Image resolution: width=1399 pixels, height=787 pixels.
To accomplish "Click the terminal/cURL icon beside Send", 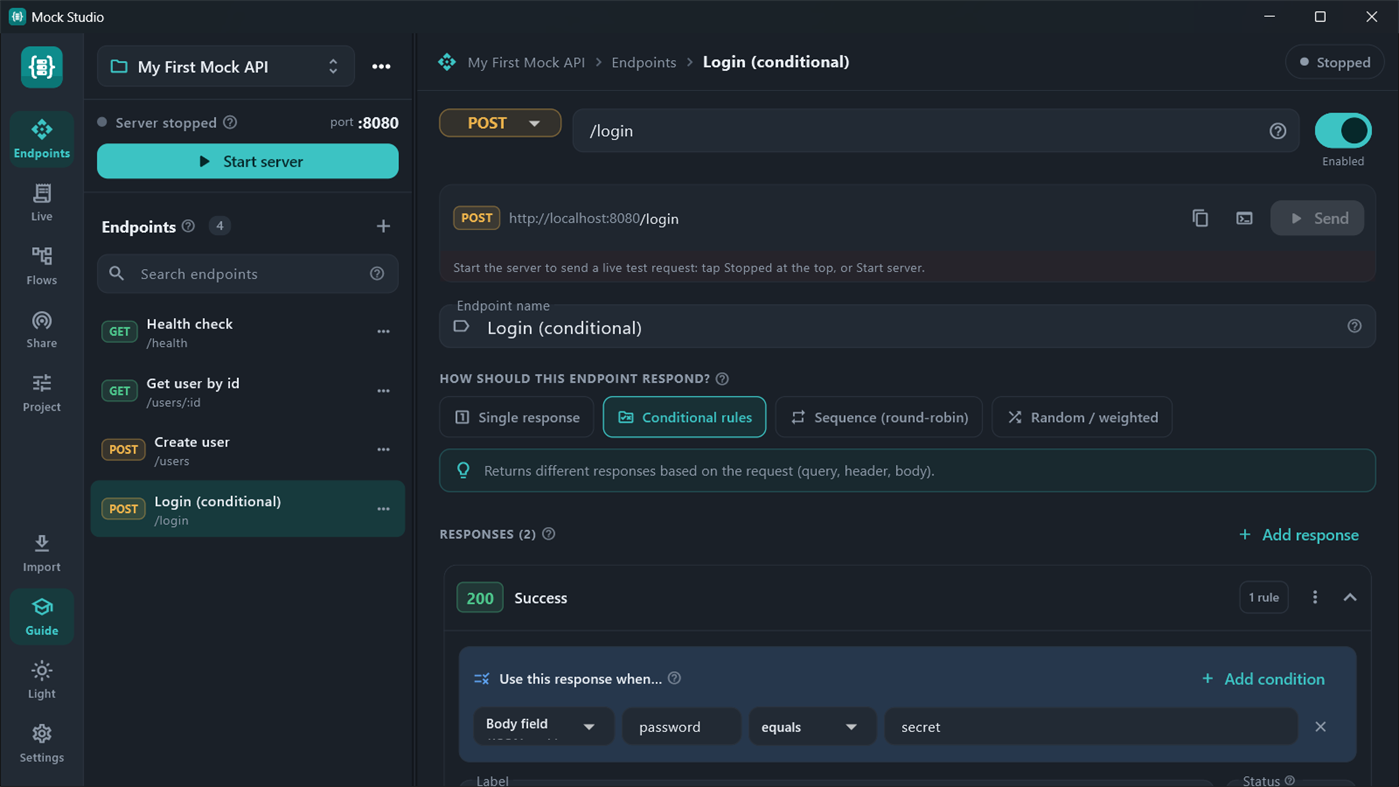I will coord(1244,218).
